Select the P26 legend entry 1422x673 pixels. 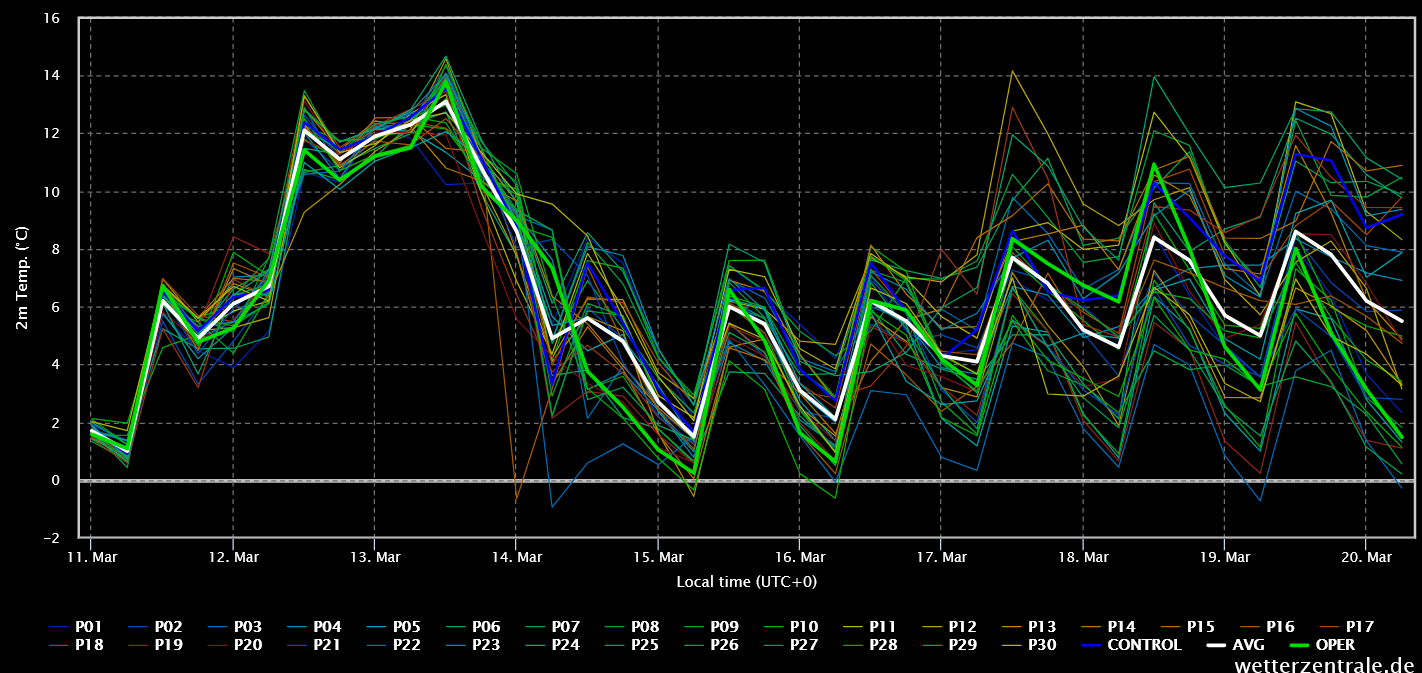click(x=726, y=645)
